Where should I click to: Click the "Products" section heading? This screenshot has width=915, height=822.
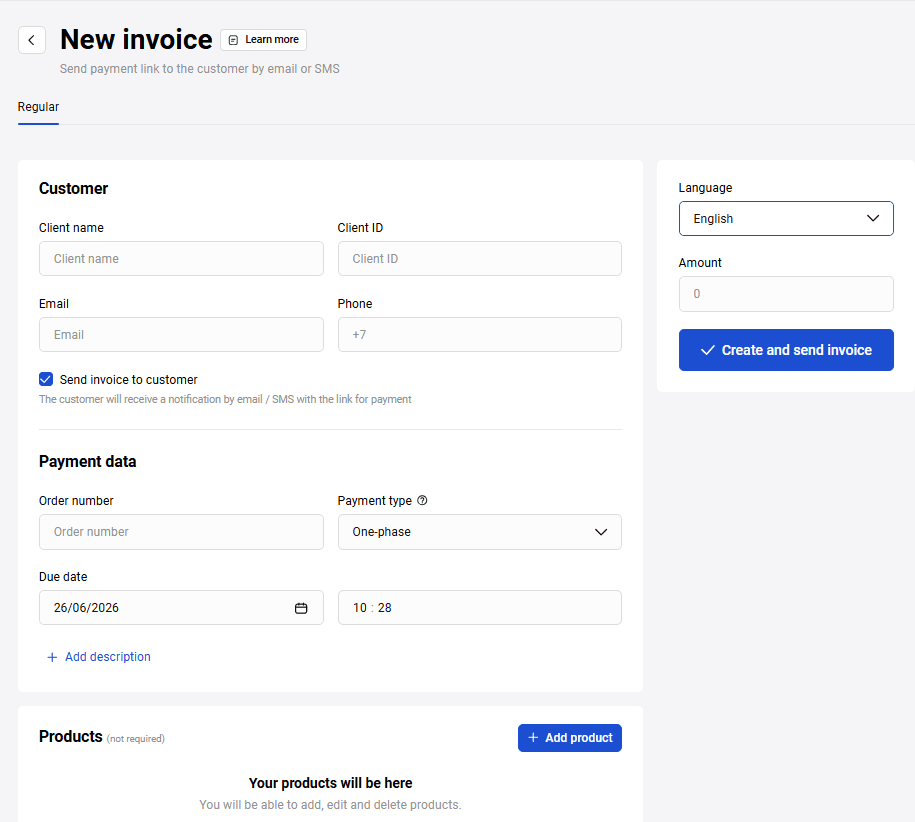[x=71, y=736]
